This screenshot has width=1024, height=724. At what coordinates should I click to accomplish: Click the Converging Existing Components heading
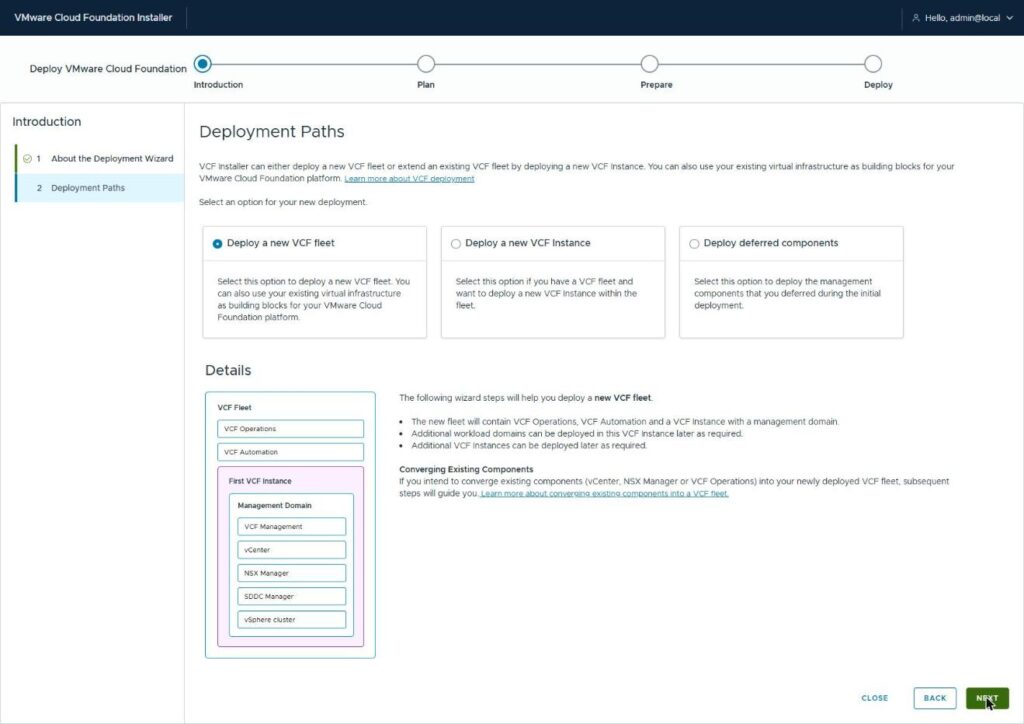tap(466, 469)
